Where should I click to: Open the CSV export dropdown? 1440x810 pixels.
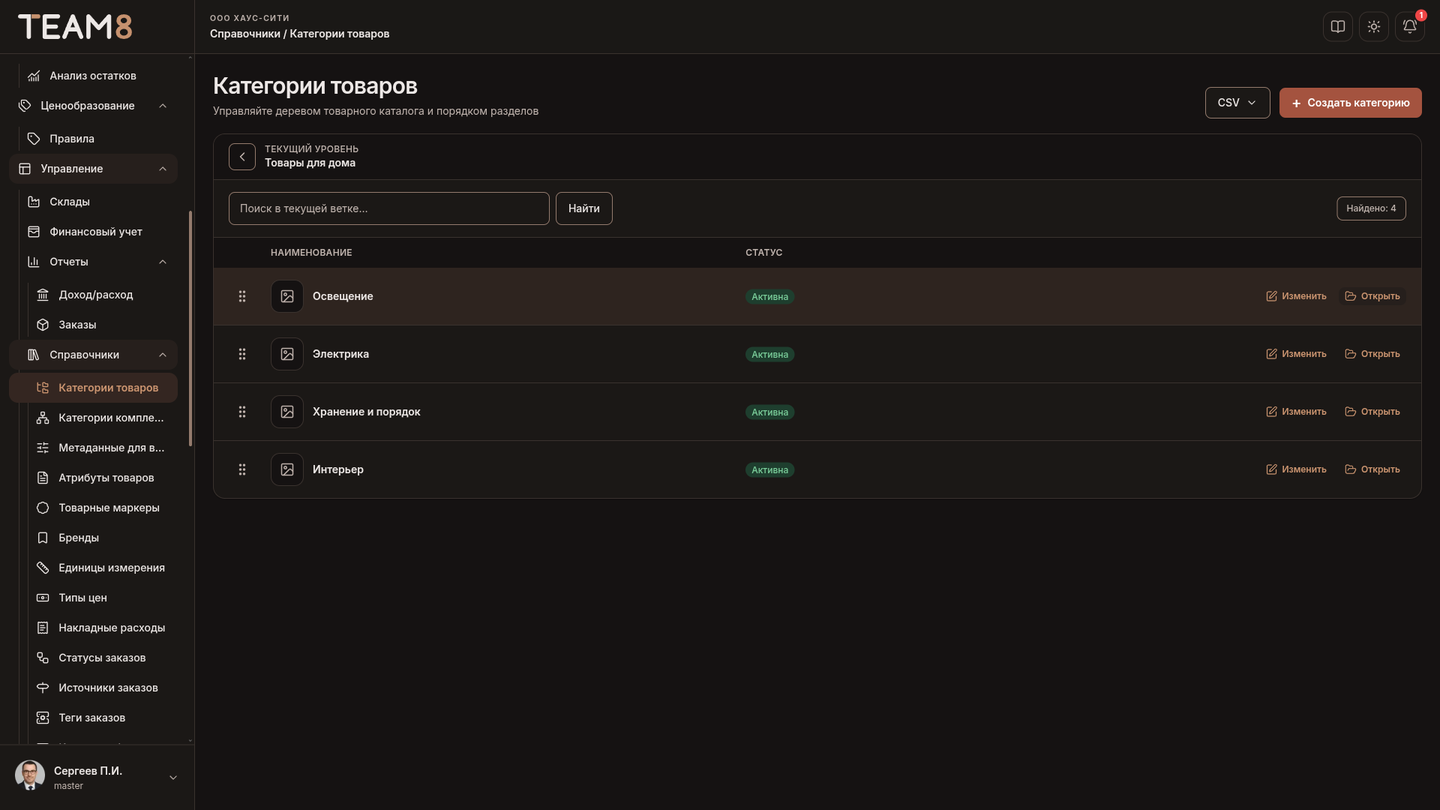pyautogui.click(x=1237, y=103)
